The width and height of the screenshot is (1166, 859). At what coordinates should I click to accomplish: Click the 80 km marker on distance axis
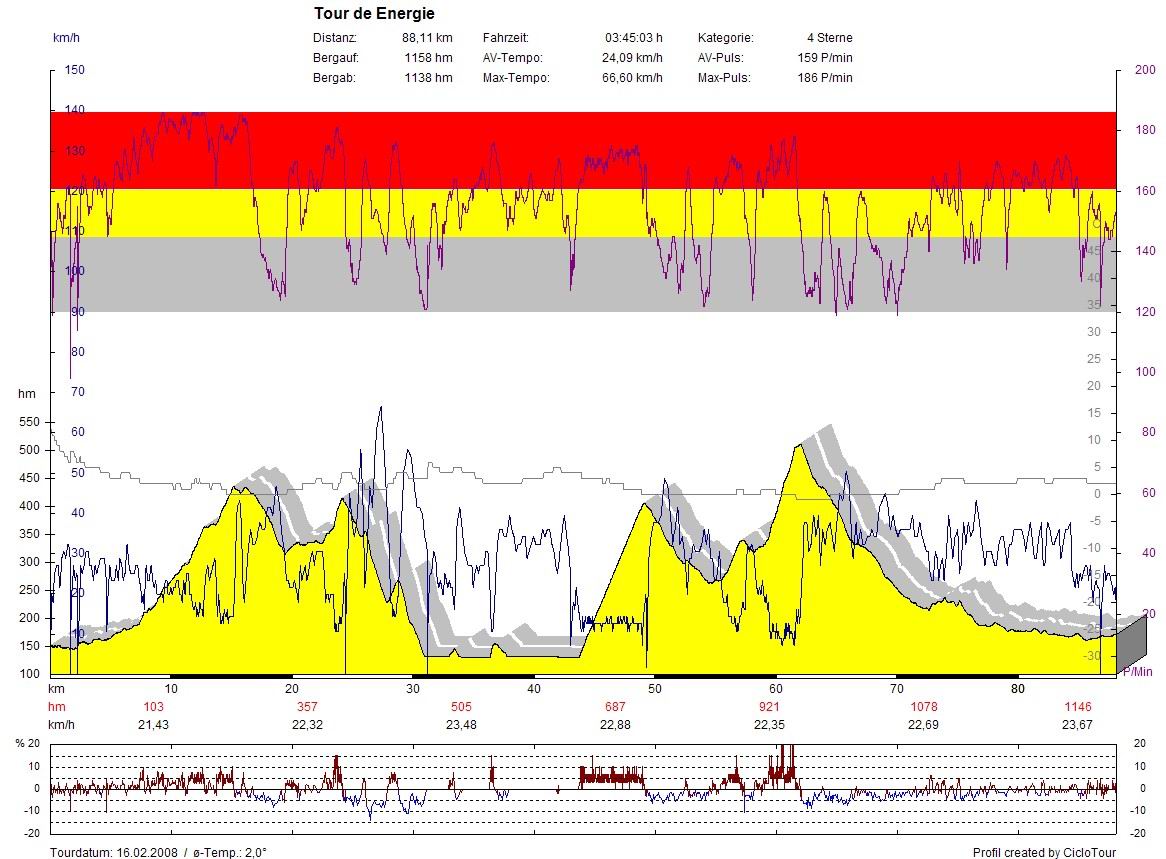pyautogui.click(x=1018, y=689)
